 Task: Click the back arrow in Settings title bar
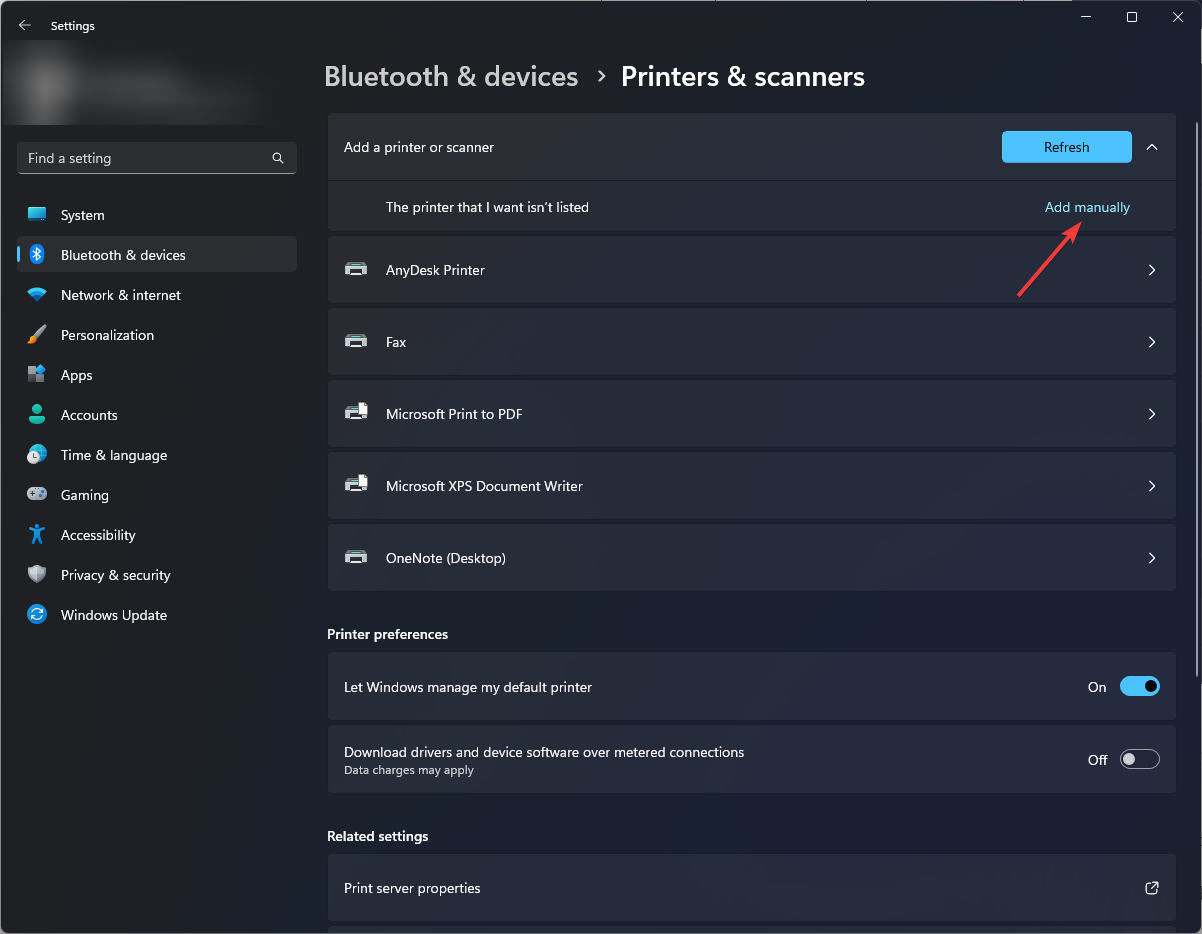coord(25,26)
